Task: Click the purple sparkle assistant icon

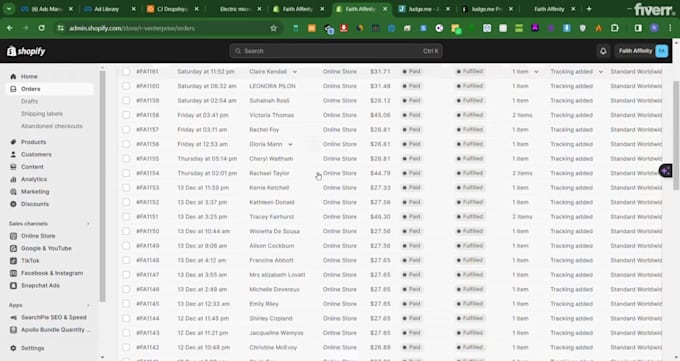Action: pyautogui.click(x=666, y=171)
